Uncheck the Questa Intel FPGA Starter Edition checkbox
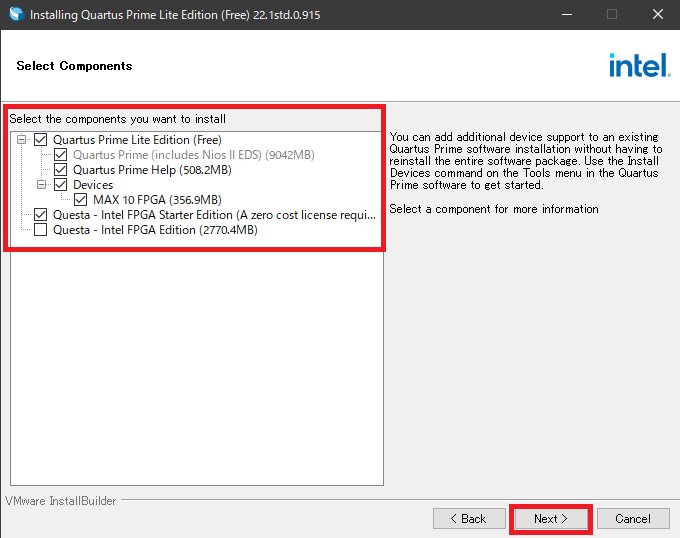The width and height of the screenshot is (680, 538). [x=41, y=215]
